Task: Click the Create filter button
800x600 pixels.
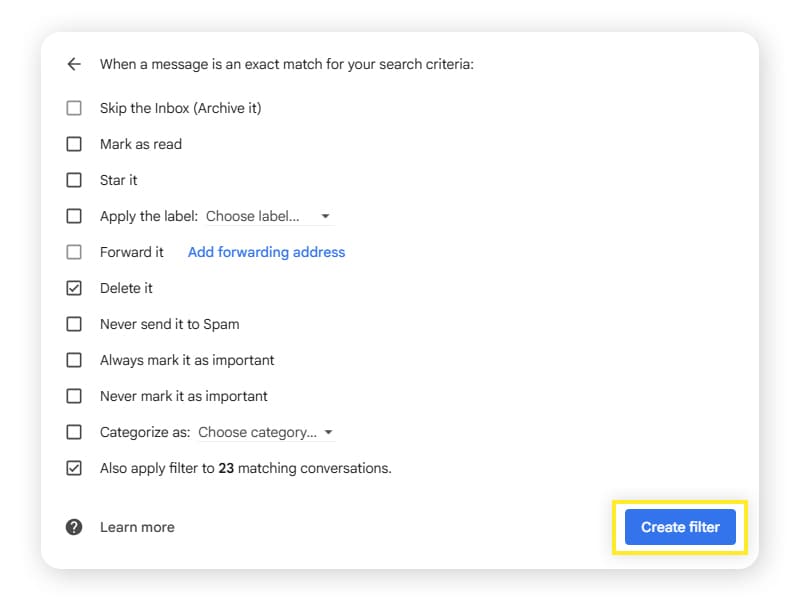Action: pyautogui.click(x=680, y=527)
